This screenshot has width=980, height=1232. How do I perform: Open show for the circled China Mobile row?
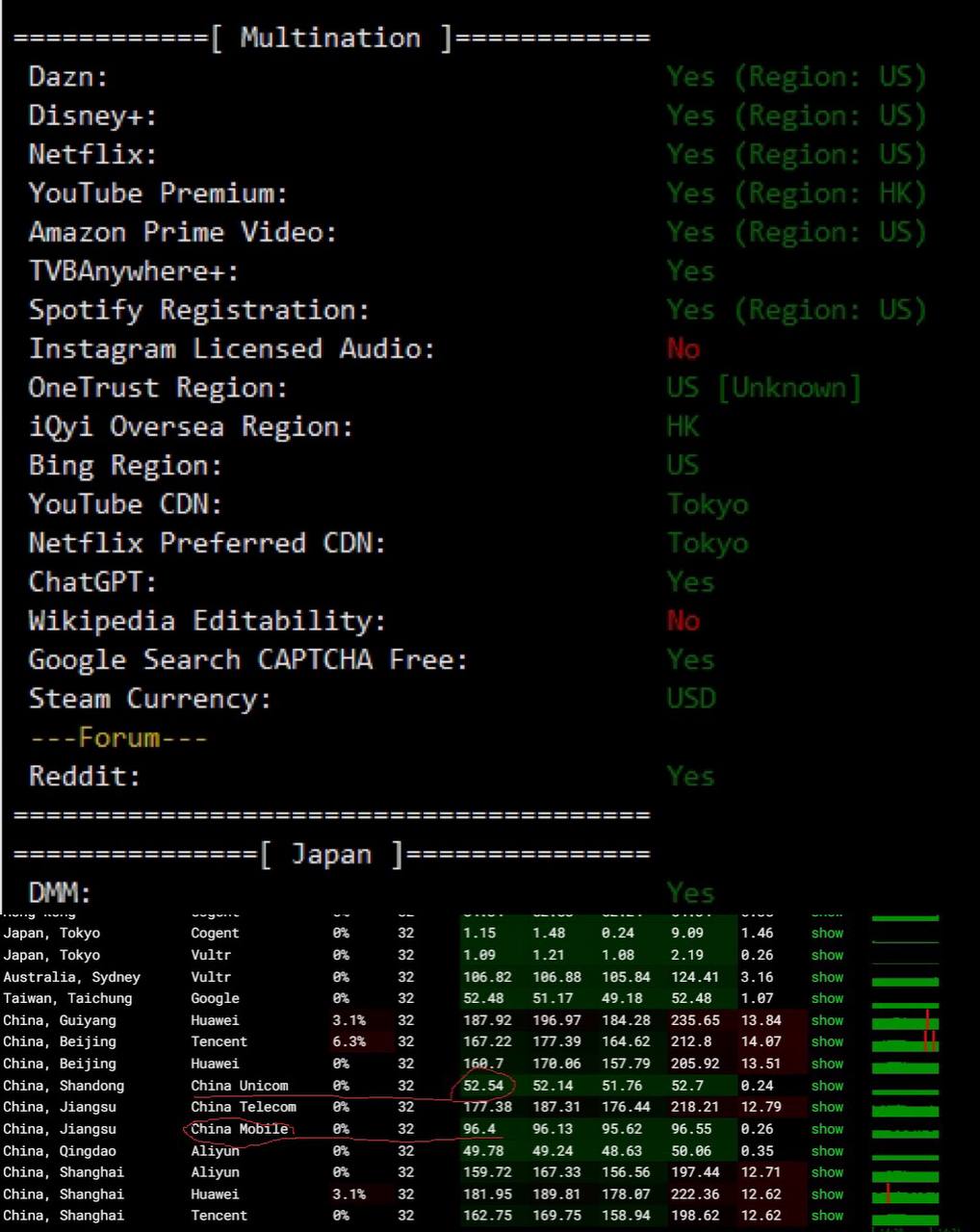click(827, 1129)
